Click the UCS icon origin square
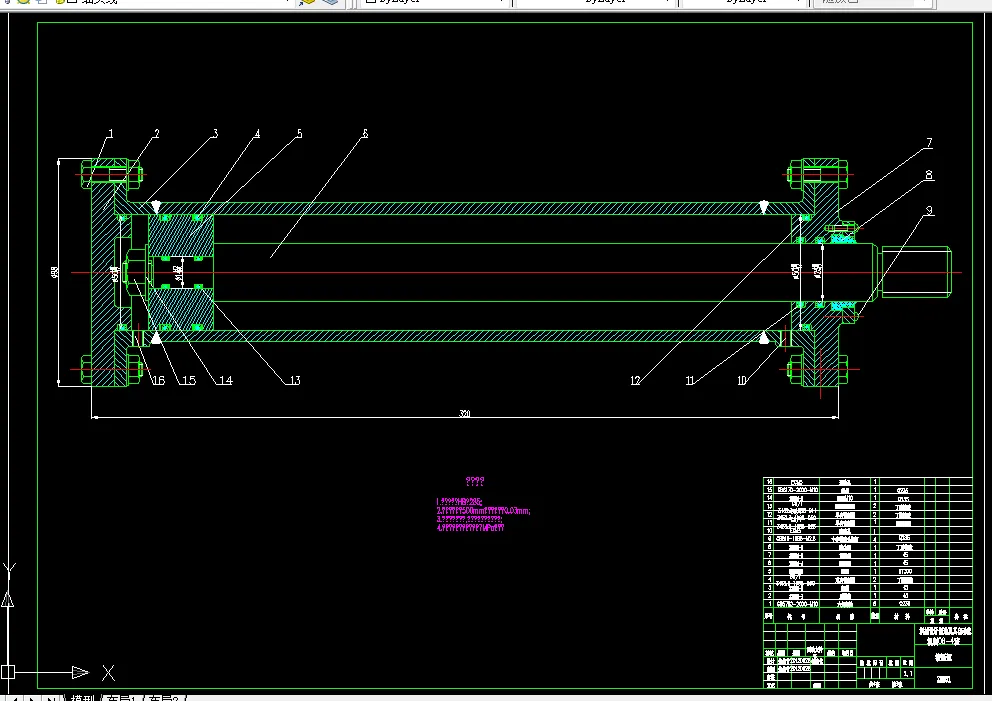992x701 pixels. 8,672
